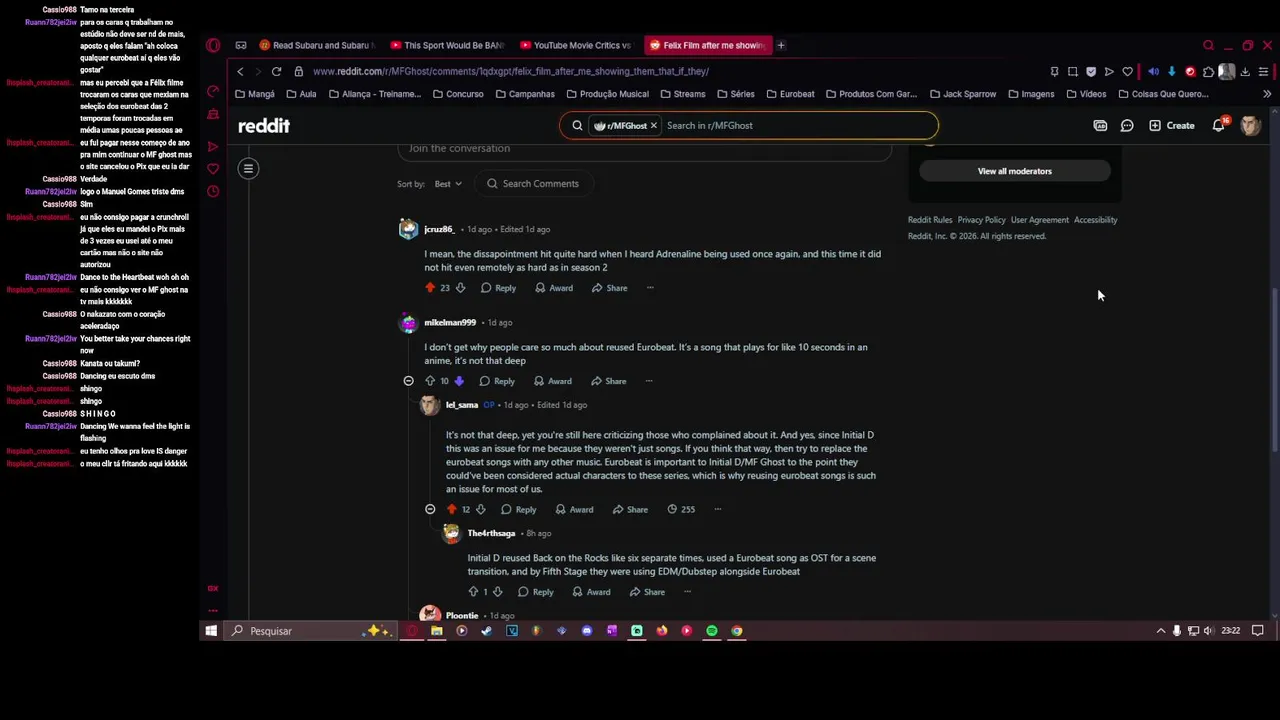This screenshot has width=1280, height=720.
Task: Open the workspaces icon beside the tabs
Action: 241,45
